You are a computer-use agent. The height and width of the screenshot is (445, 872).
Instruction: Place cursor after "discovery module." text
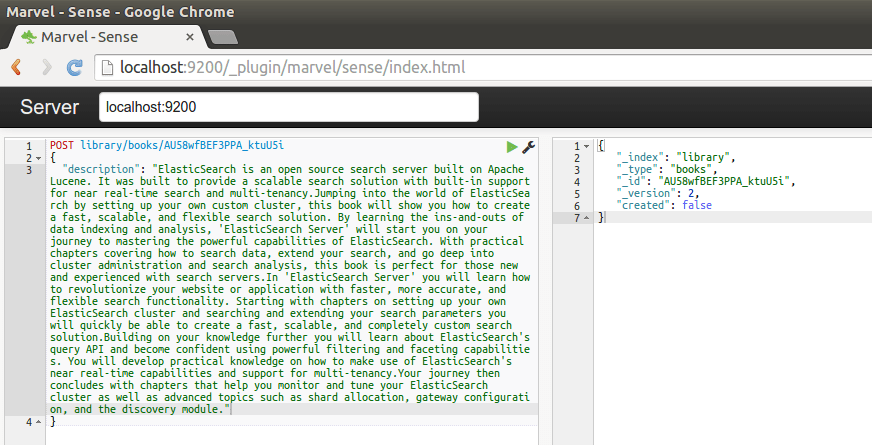coord(231,409)
